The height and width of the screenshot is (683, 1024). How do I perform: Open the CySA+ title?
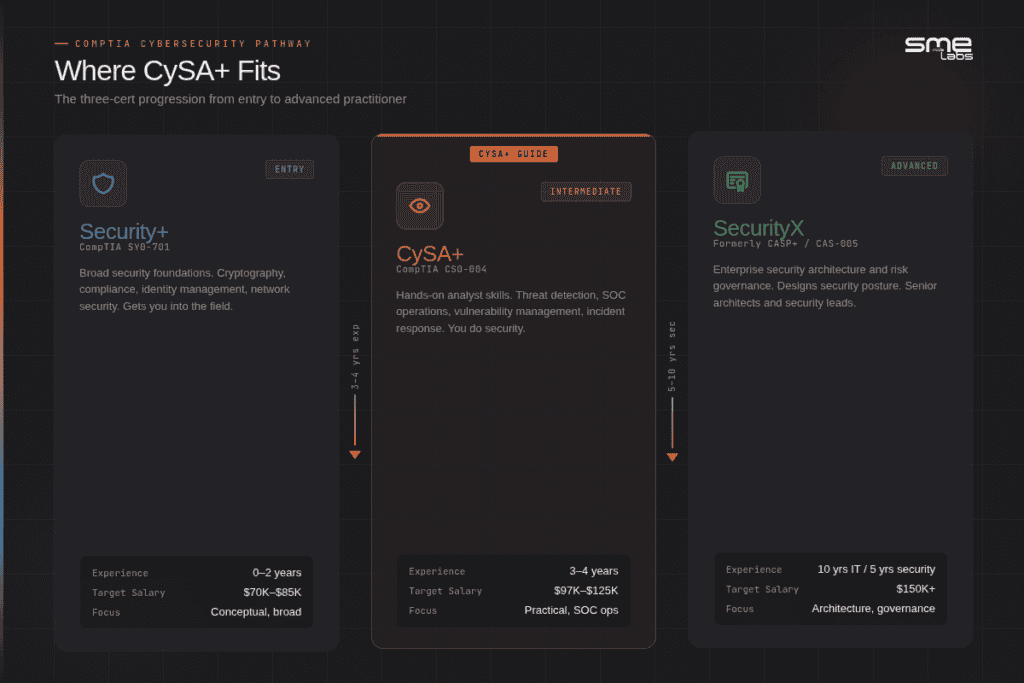429,253
